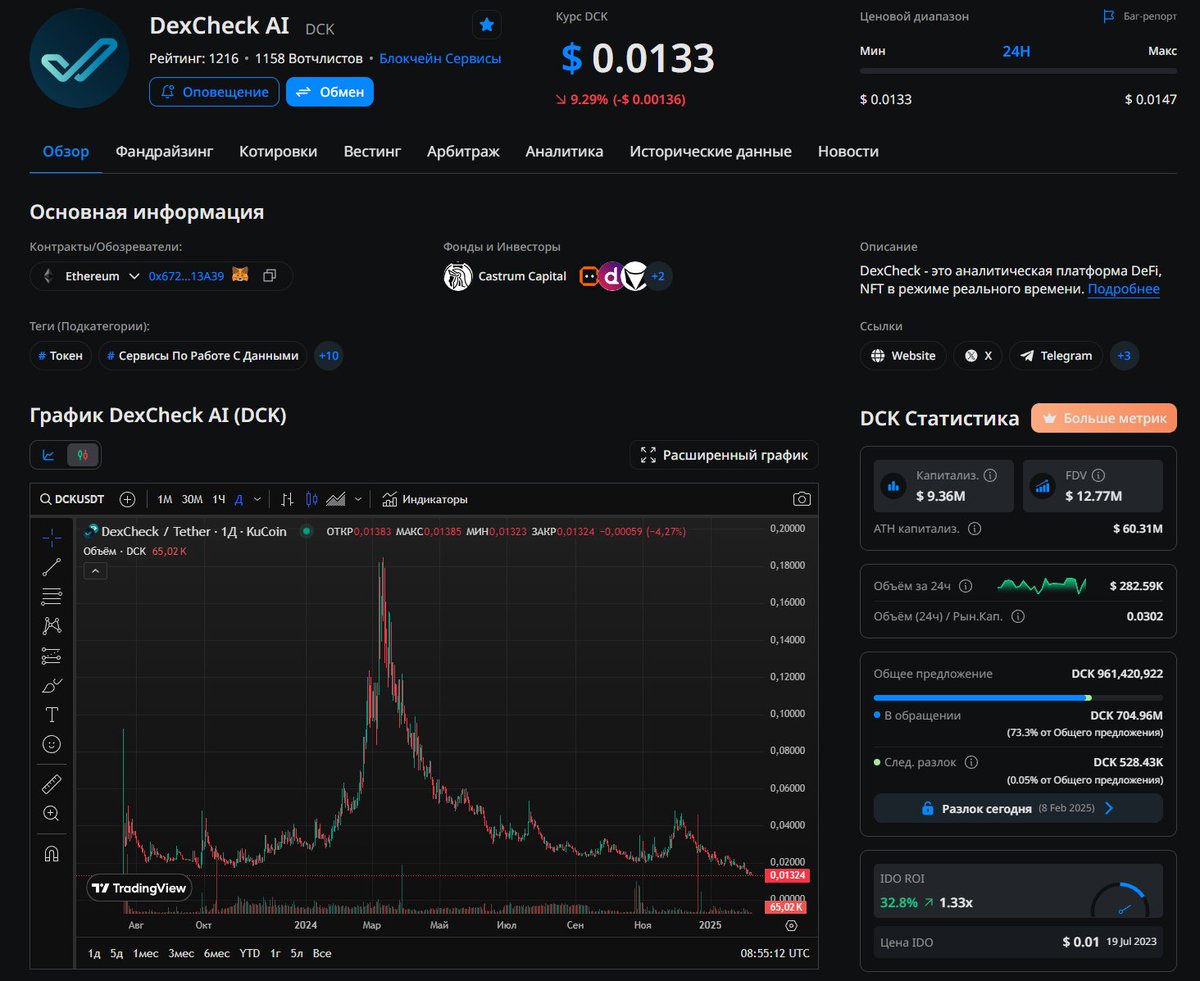Select the brush drawing tool

point(51,685)
